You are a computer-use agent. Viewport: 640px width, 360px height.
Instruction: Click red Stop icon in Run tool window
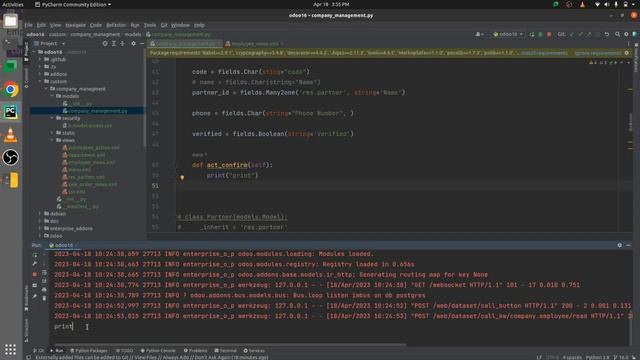[35, 274]
